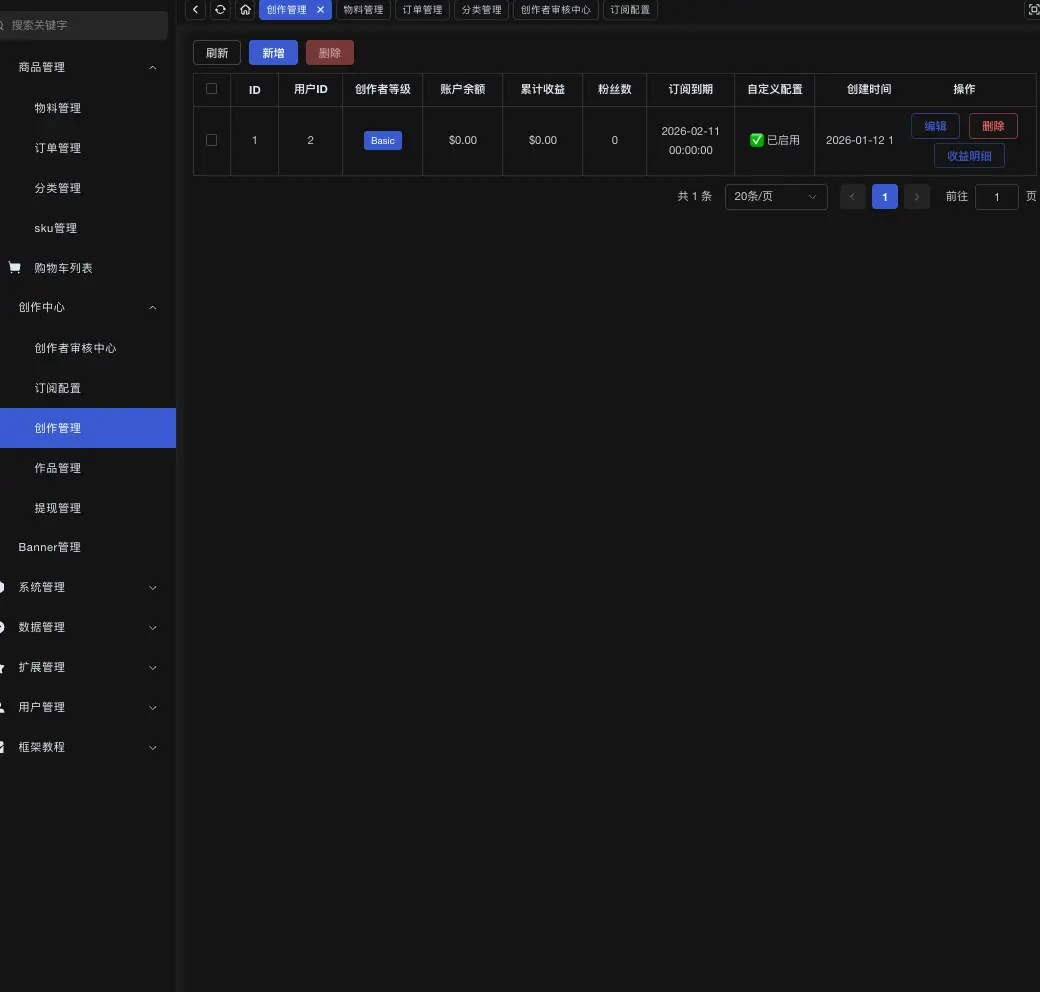The height and width of the screenshot is (992, 1040).
Task: Go to the previous page with the left arrow
Action: 852,197
